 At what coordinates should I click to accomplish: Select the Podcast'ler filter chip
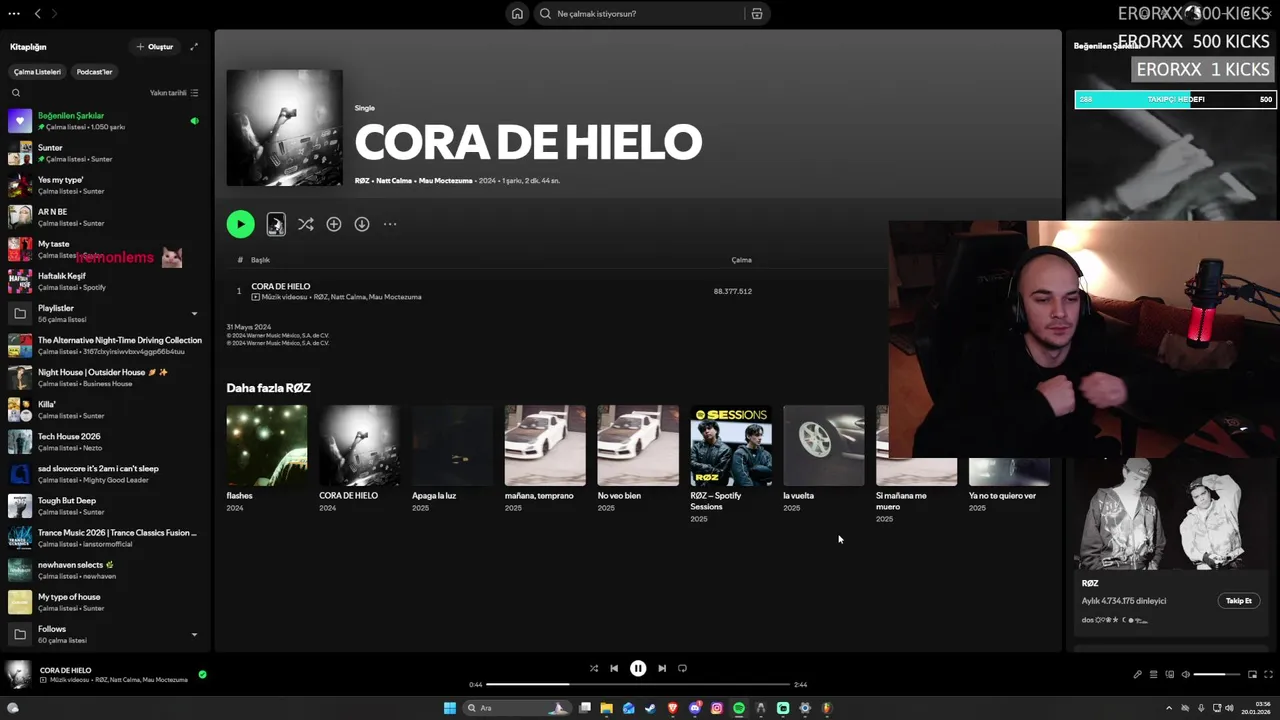[95, 72]
